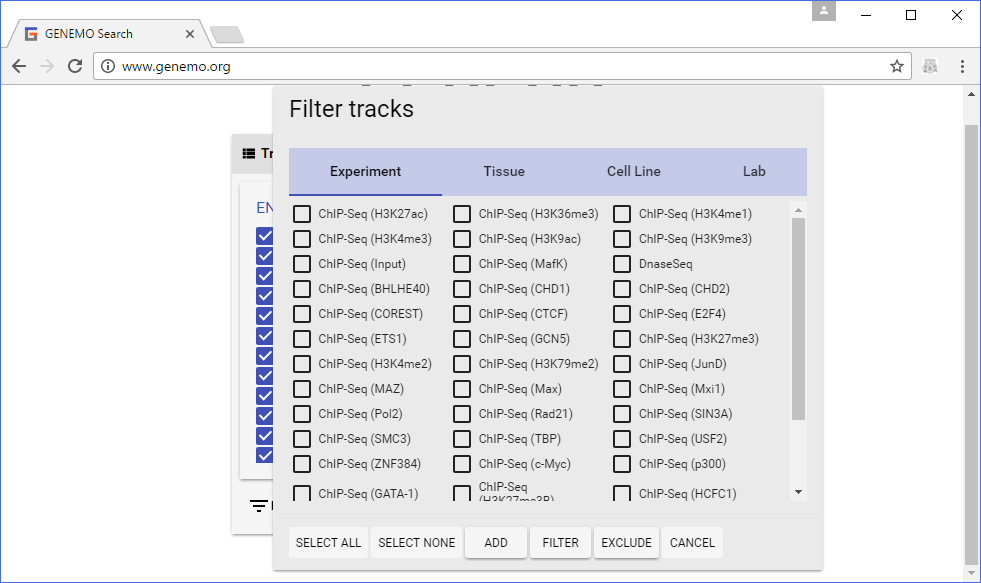
Task: Click the address bar URL field
Action: coord(500,67)
